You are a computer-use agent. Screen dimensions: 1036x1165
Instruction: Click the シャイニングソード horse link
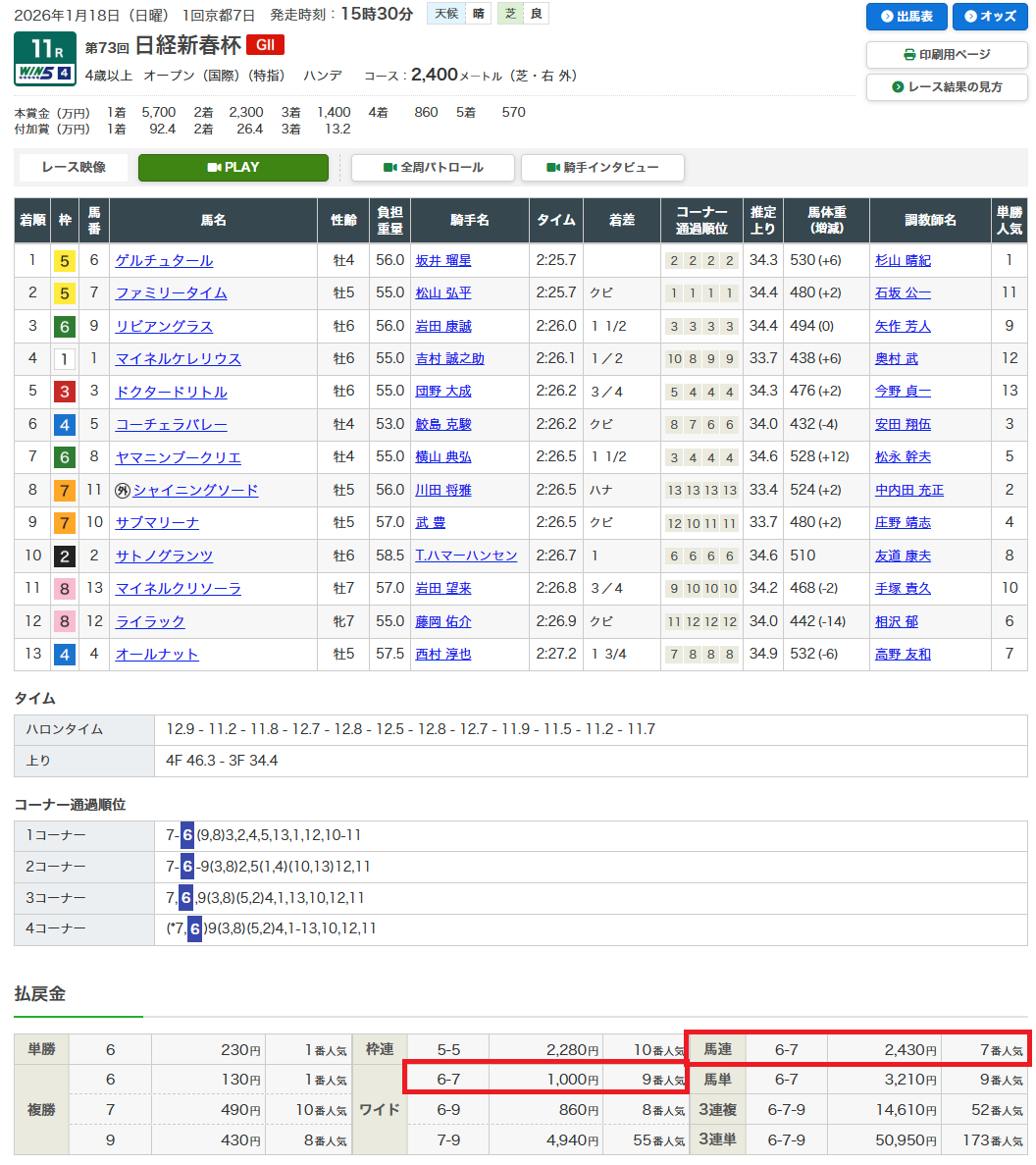pyautogui.click(x=195, y=491)
